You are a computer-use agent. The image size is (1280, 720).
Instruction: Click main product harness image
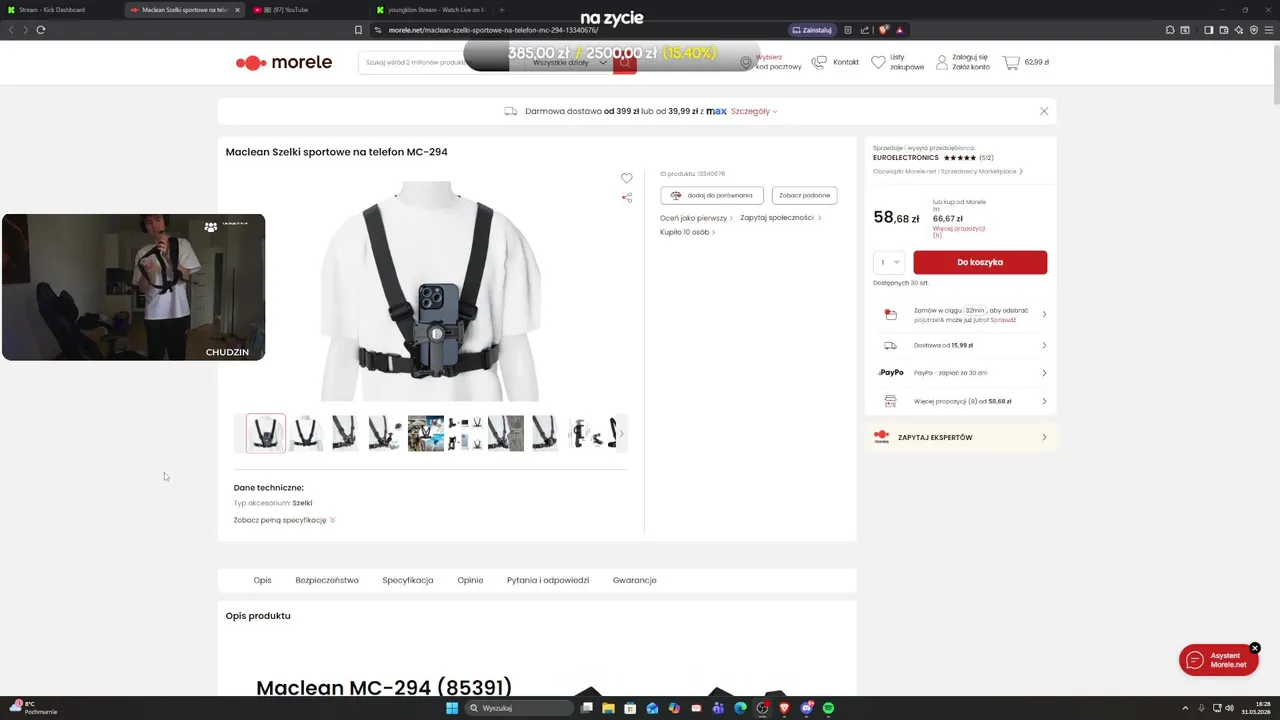click(430, 290)
